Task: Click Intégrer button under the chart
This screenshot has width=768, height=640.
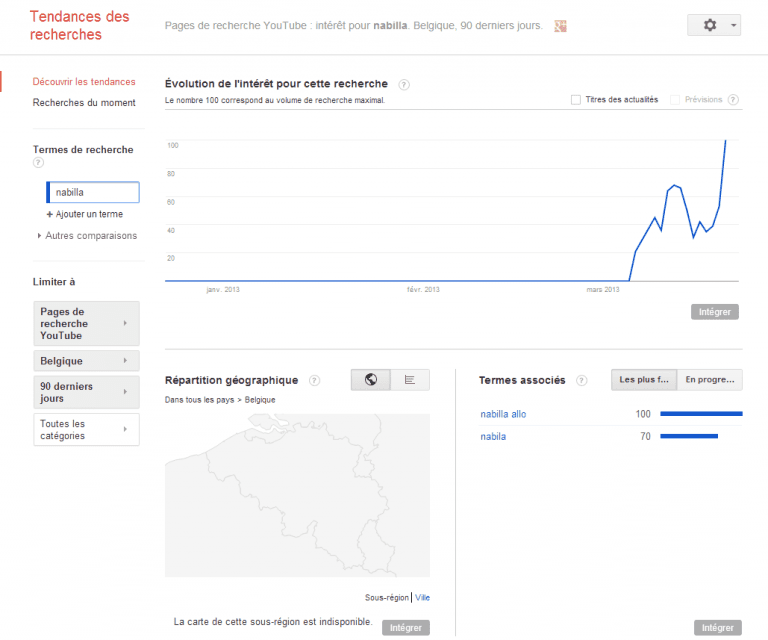Action: point(715,312)
